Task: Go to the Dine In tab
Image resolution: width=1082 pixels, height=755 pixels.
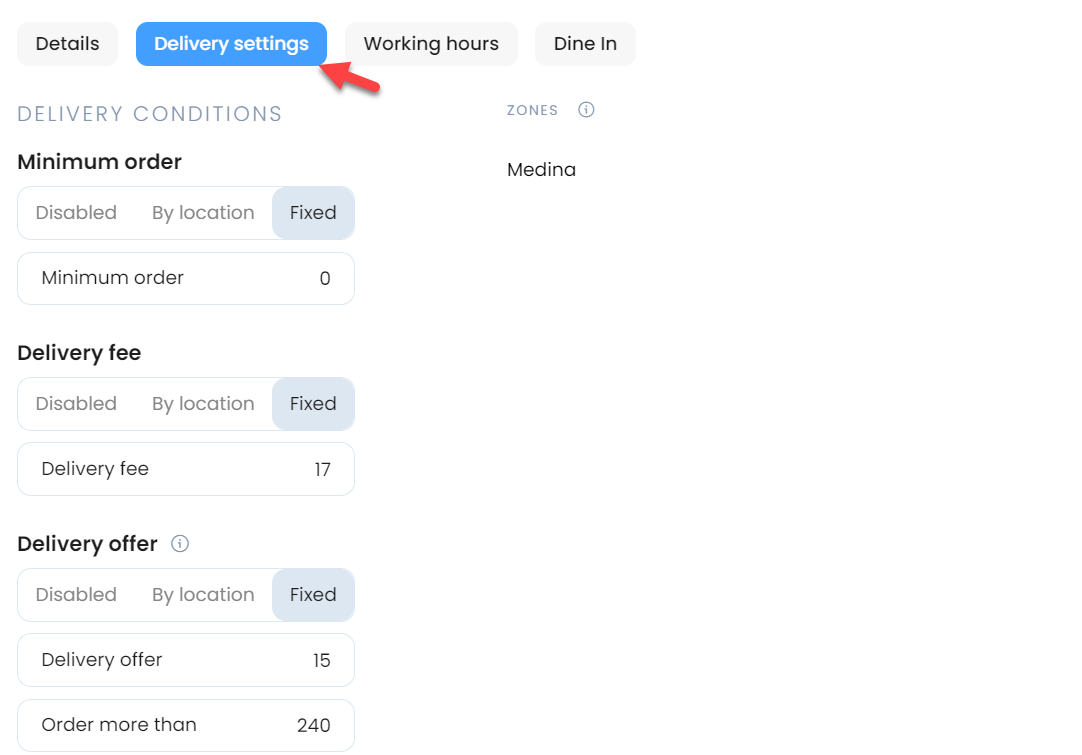Action: (x=585, y=44)
